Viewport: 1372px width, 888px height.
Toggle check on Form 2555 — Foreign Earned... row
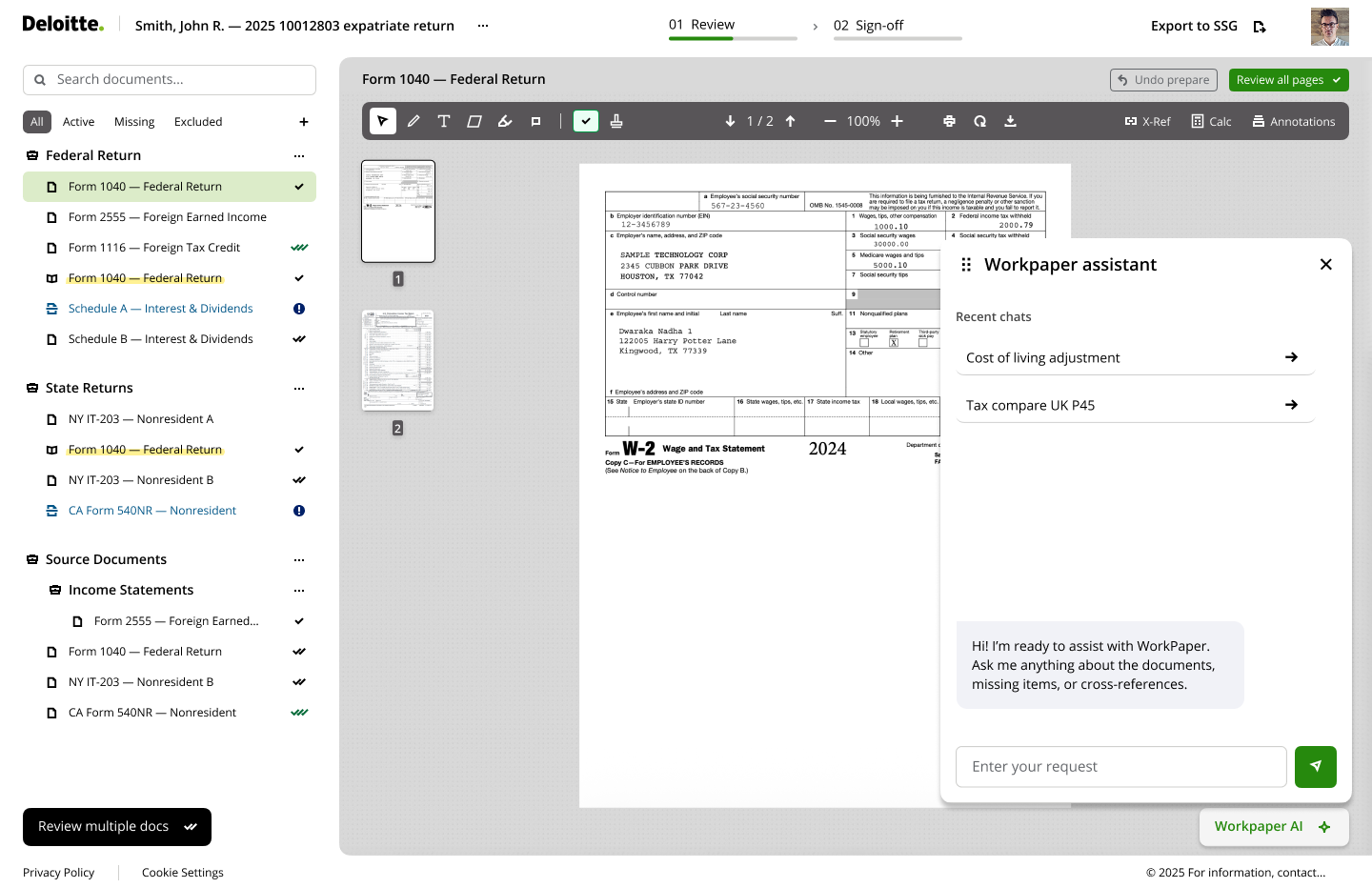pyautogui.click(x=299, y=621)
